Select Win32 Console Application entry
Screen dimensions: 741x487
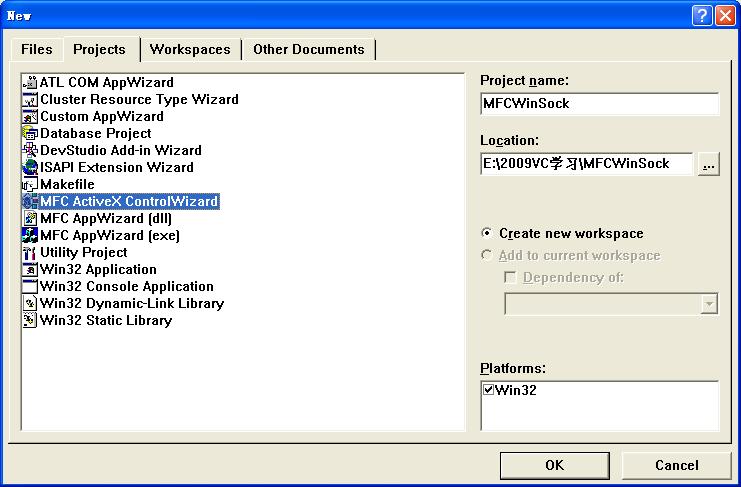point(127,286)
